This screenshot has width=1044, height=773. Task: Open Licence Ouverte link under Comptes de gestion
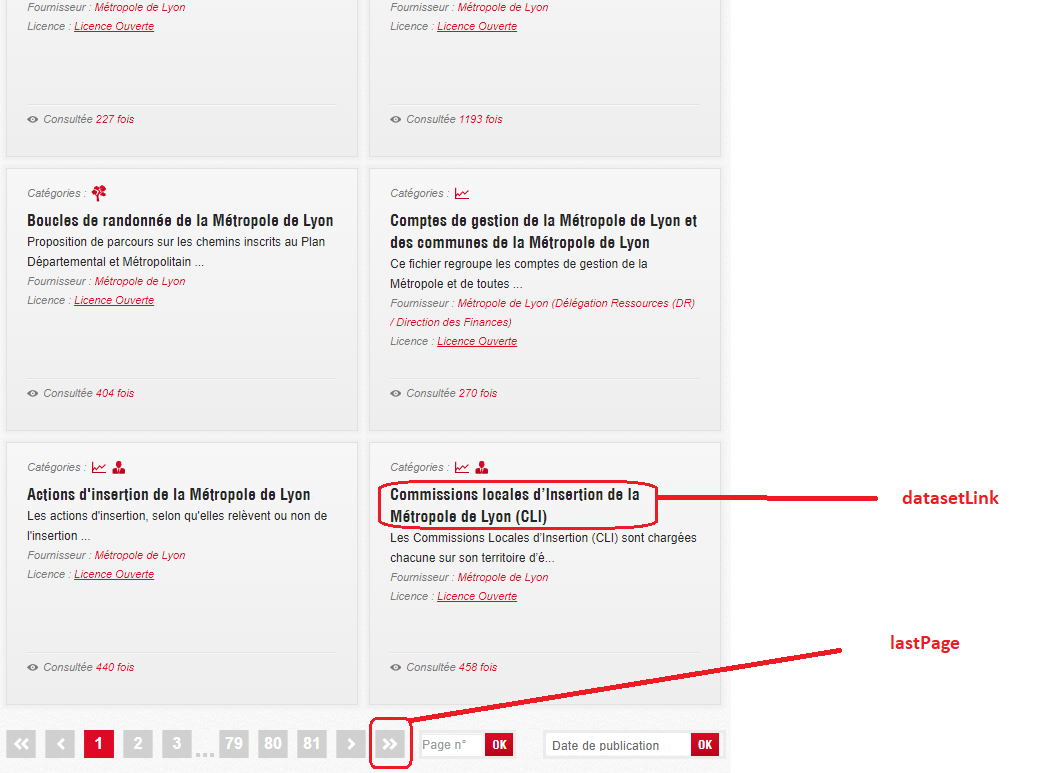[x=477, y=341]
